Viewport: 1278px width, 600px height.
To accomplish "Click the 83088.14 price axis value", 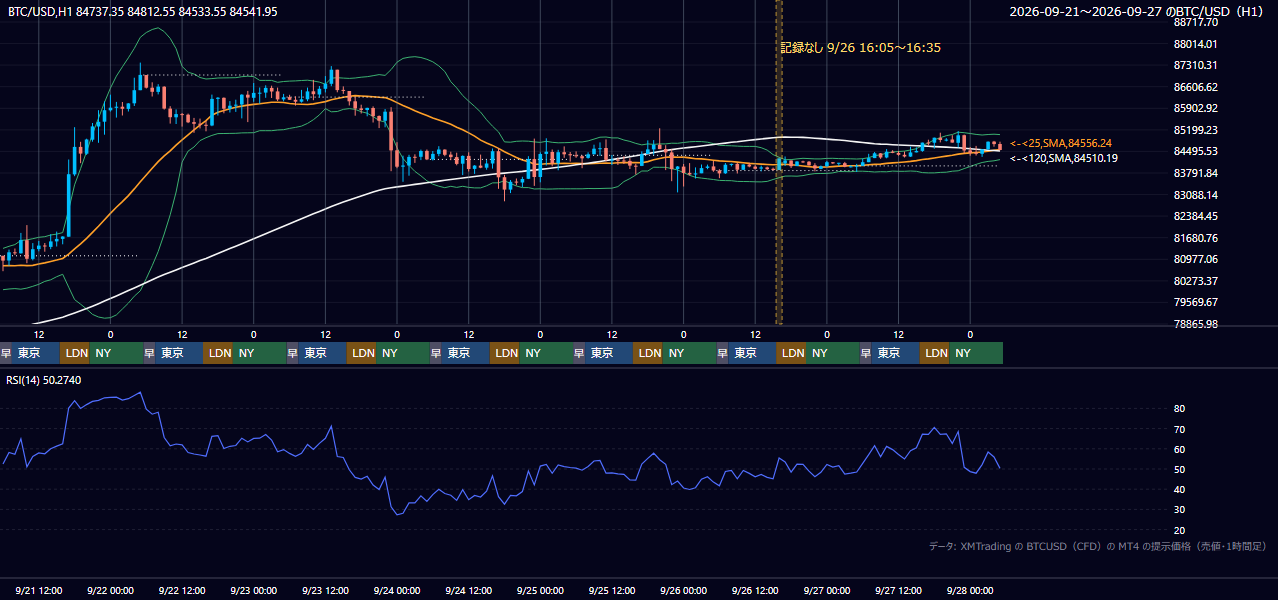I will pyautogui.click(x=1195, y=195).
